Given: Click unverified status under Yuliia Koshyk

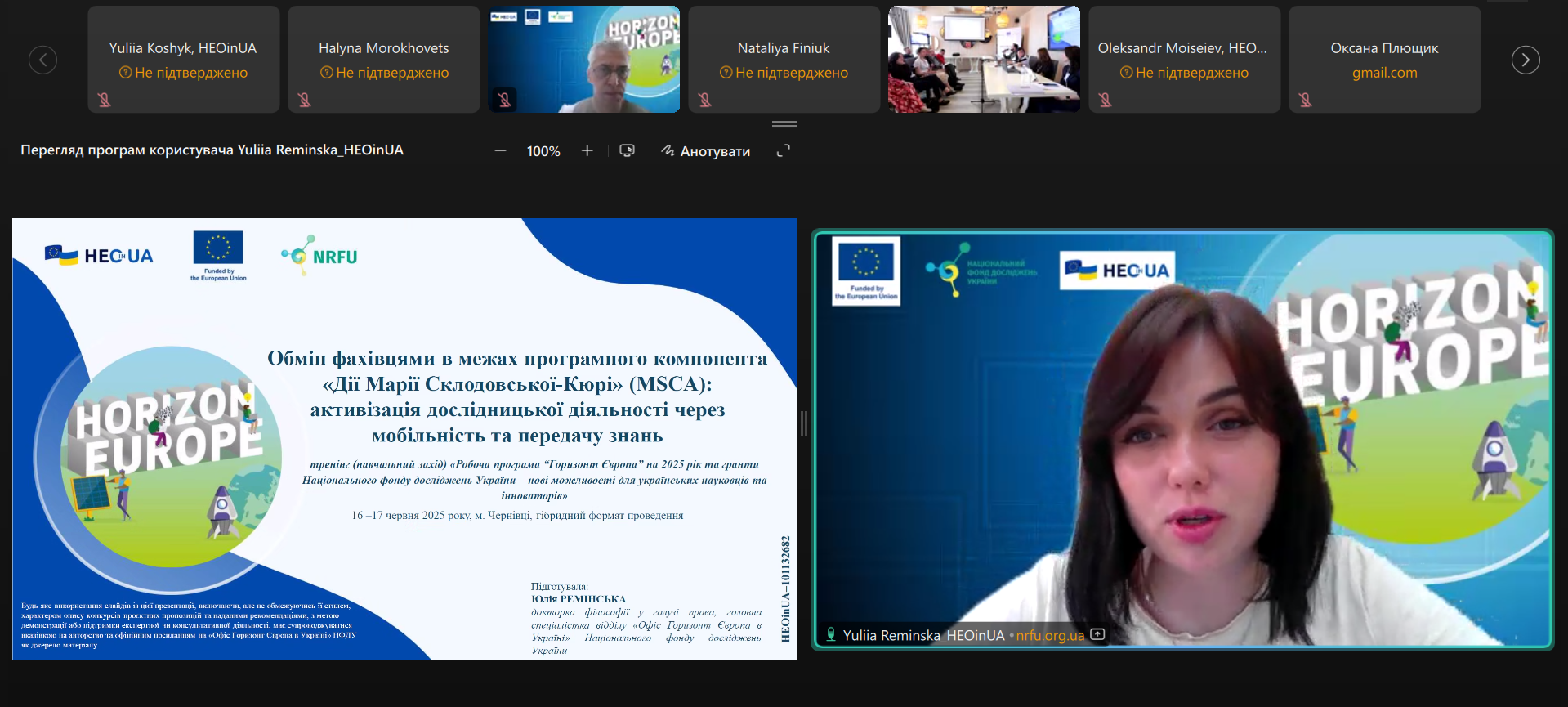Looking at the screenshot, I should pyautogui.click(x=183, y=73).
